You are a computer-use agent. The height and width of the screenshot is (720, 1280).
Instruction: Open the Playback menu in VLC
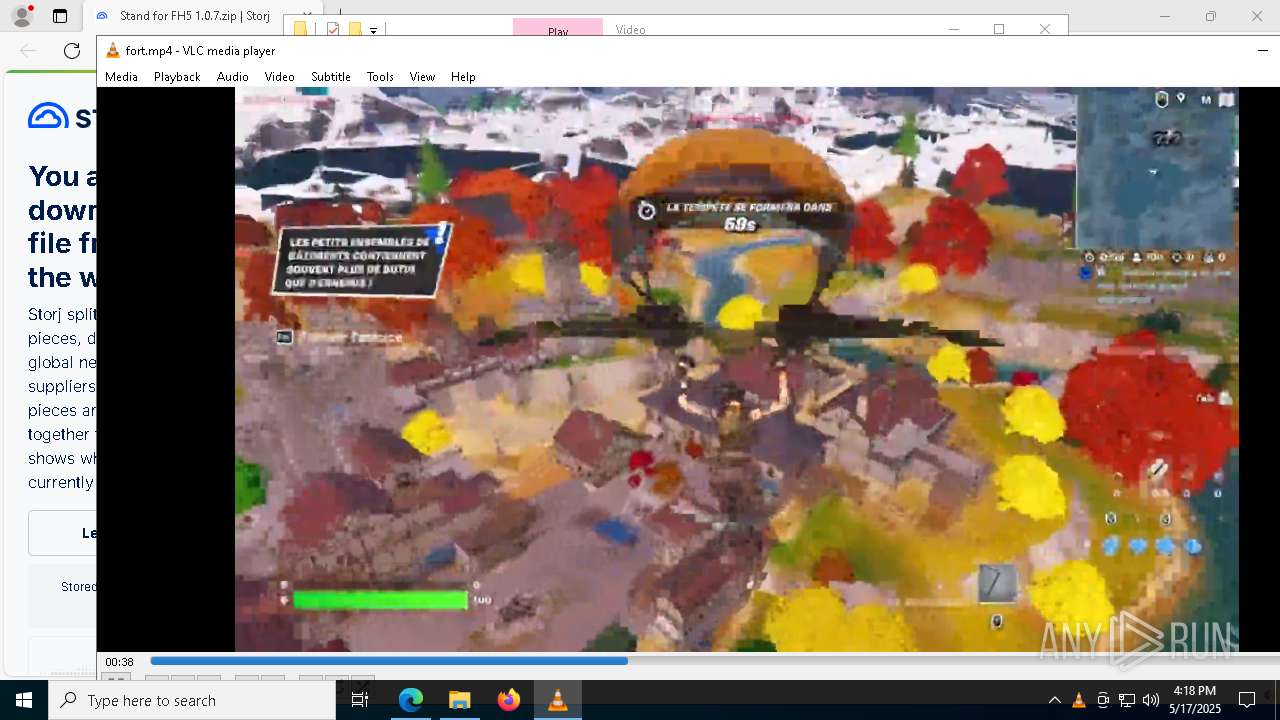tap(177, 77)
